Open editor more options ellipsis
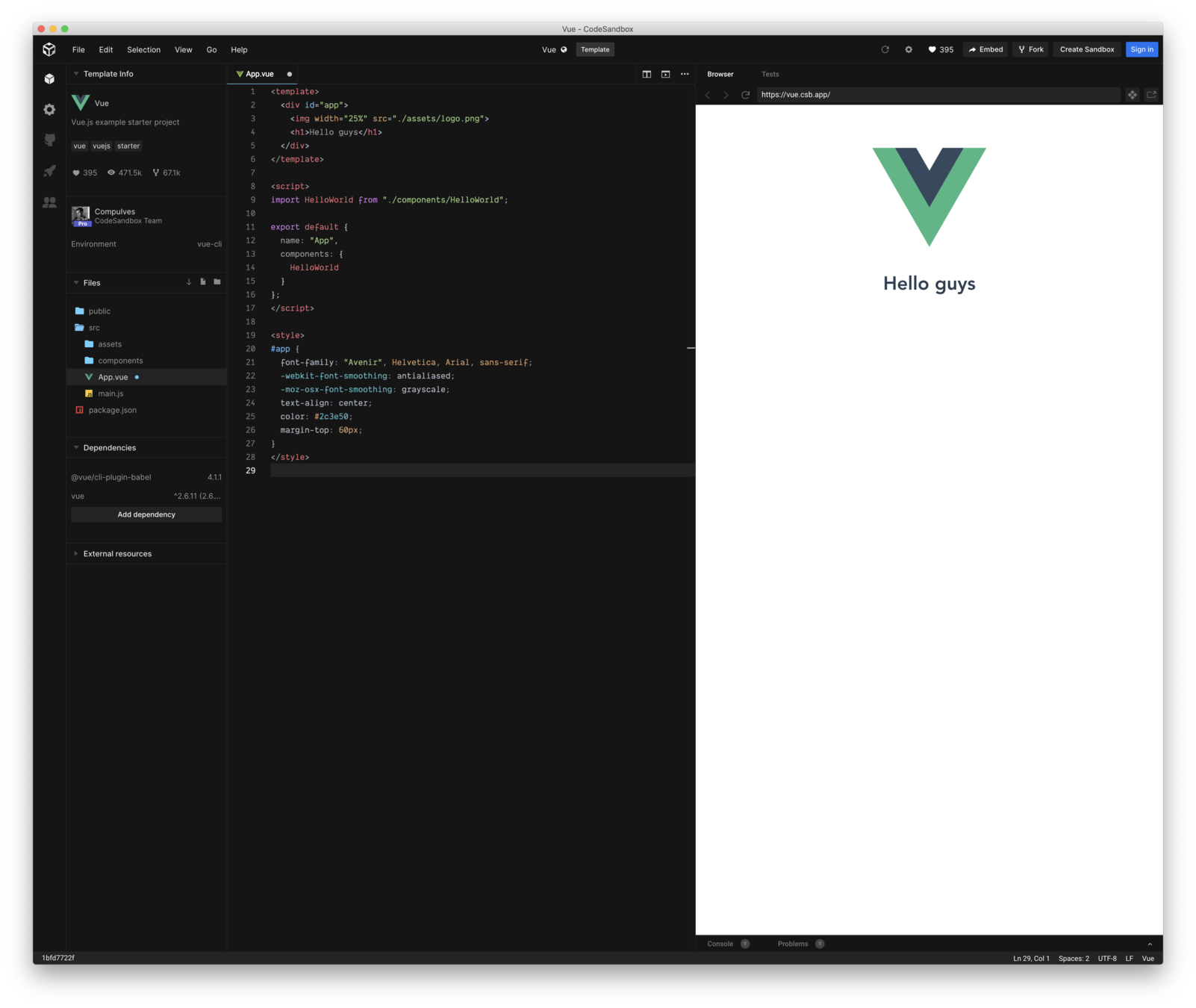Viewport: 1196px width, 1008px height. [685, 74]
